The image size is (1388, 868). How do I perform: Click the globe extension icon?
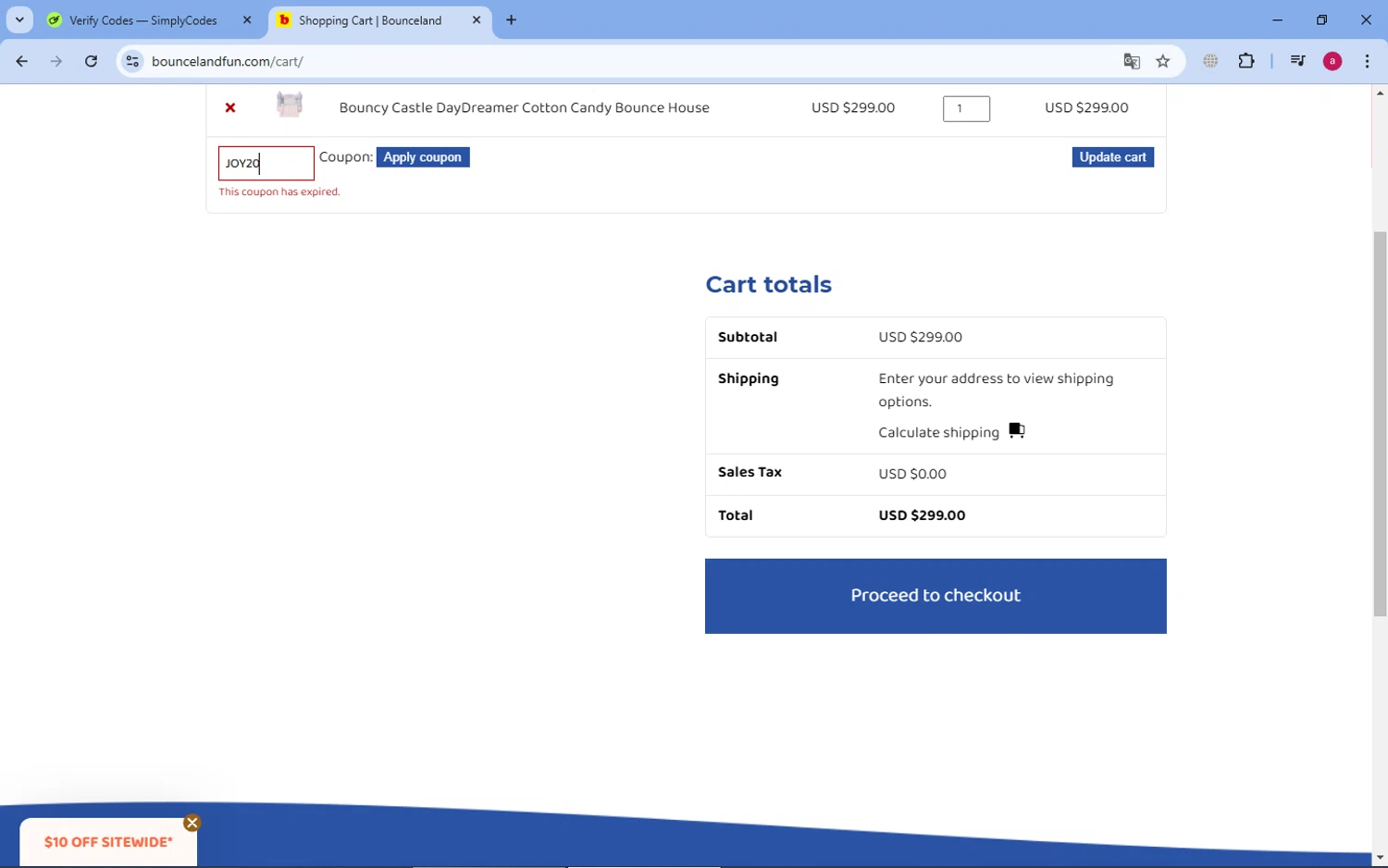(1210, 62)
